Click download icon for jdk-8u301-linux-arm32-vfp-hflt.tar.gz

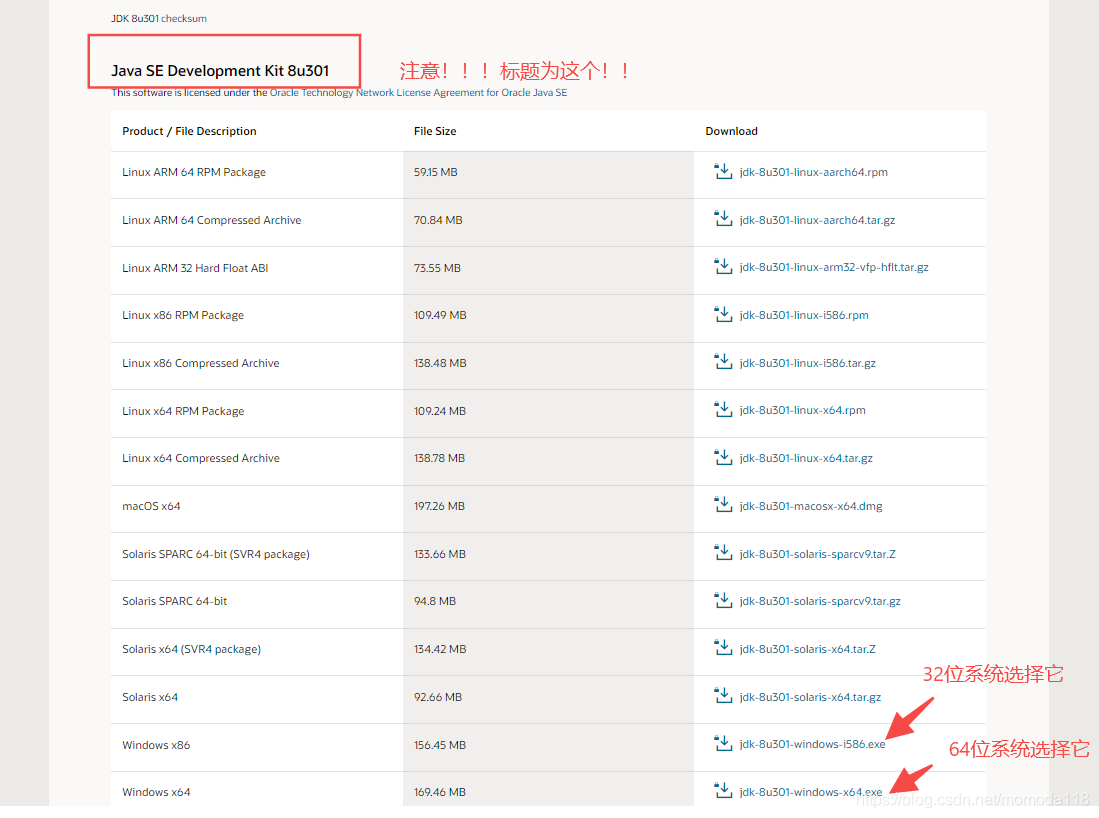coord(723,266)
